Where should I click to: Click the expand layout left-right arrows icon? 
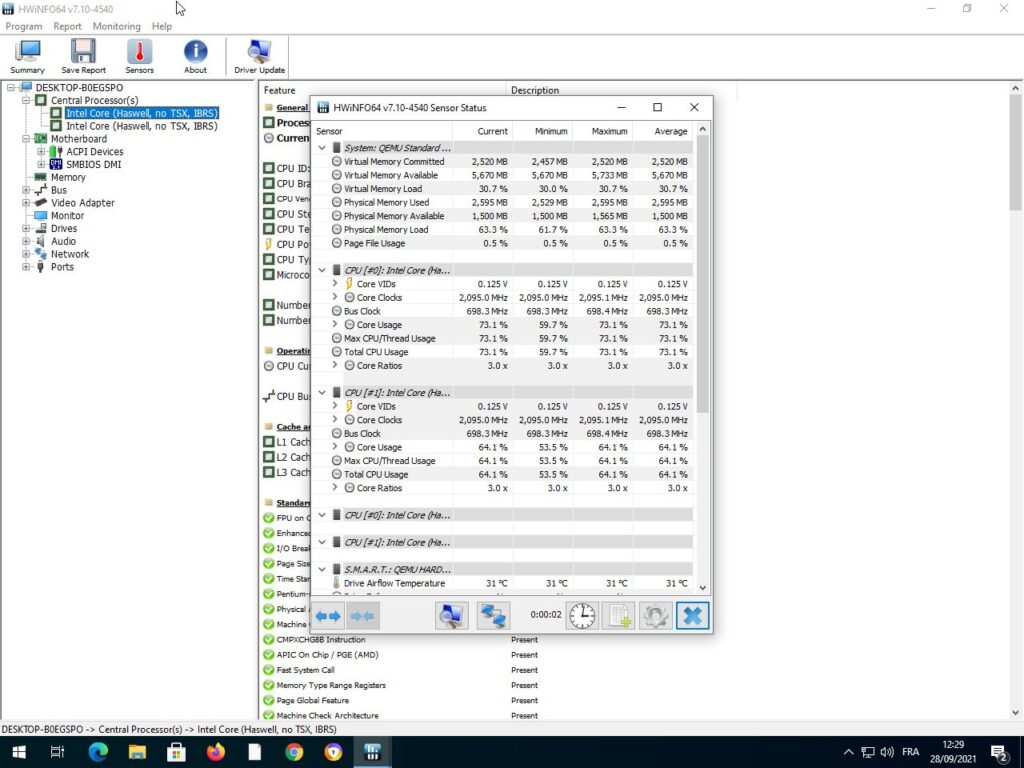pos(328,616)
